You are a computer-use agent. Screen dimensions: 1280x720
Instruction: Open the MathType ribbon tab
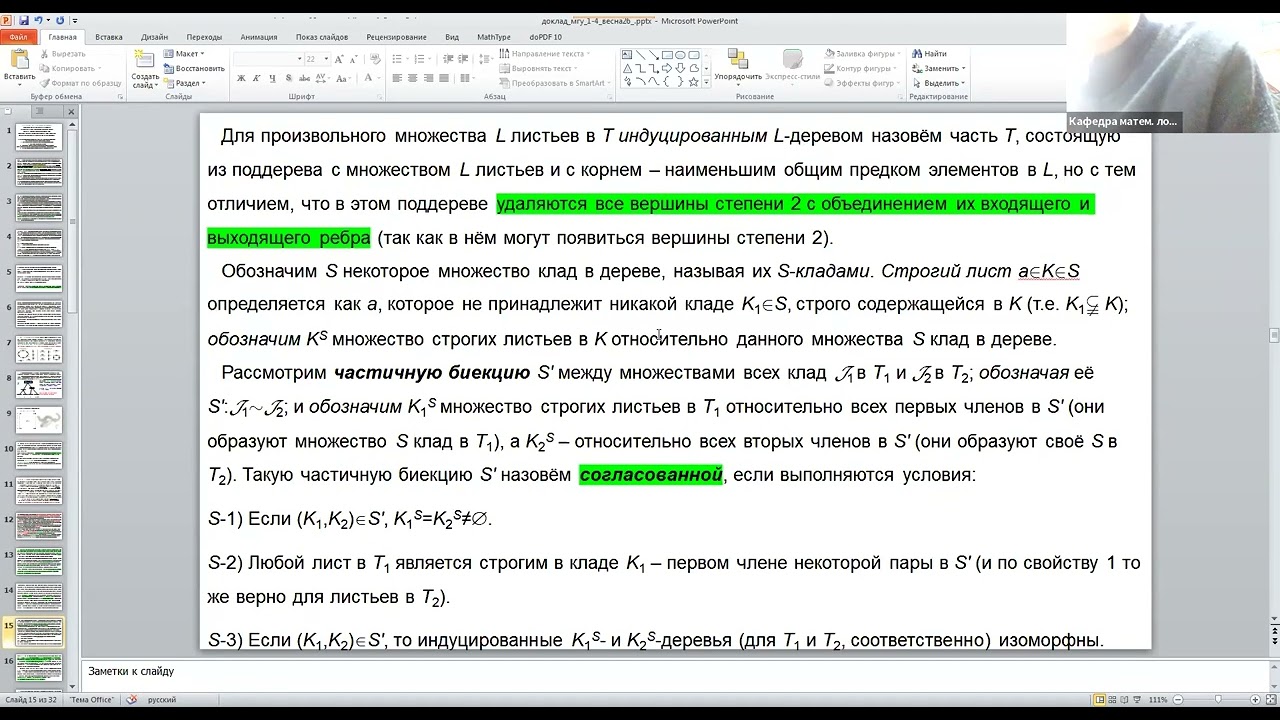pos(494,37)
